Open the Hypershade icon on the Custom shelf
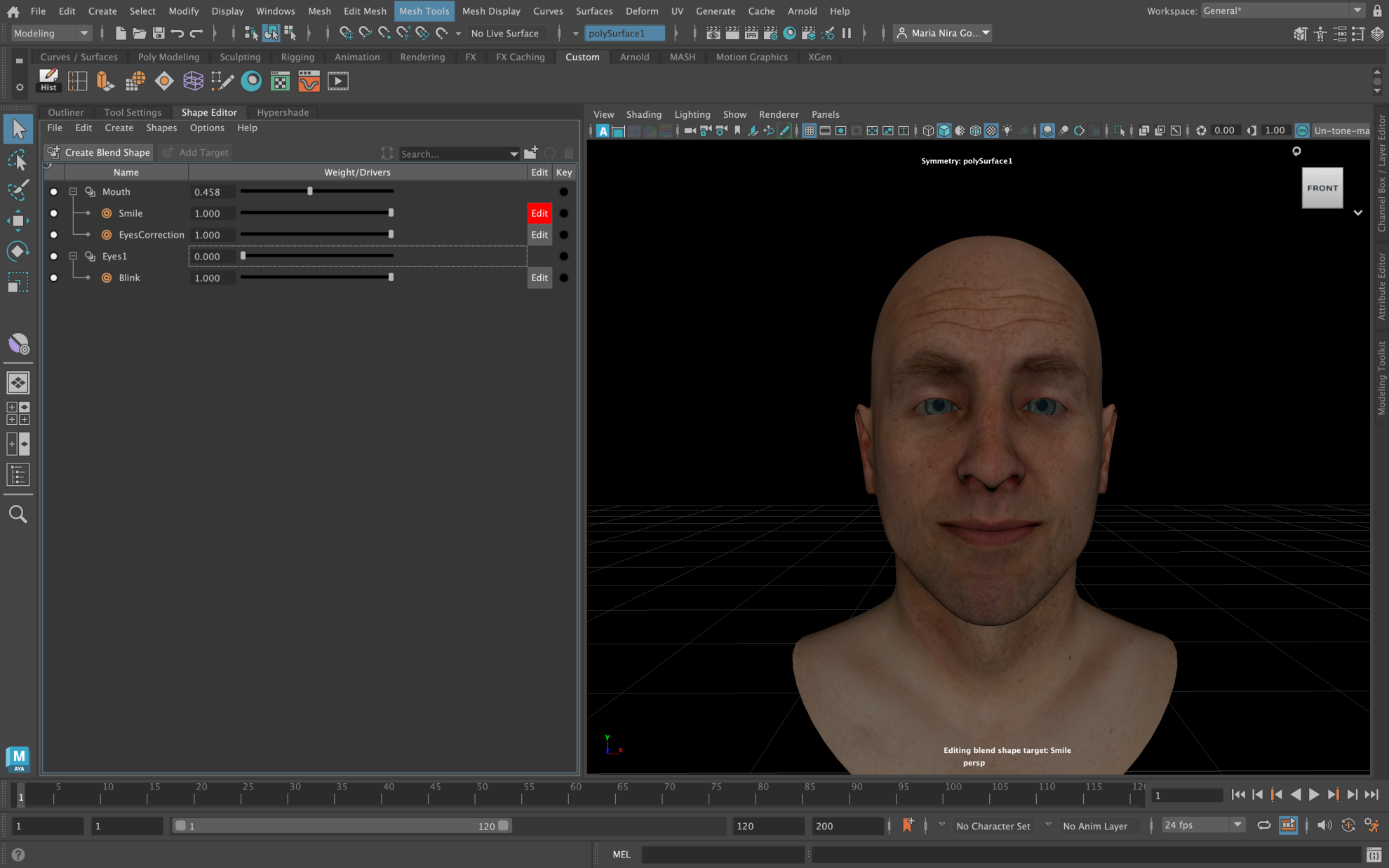The image size is (1389, 868). [280, 81]
